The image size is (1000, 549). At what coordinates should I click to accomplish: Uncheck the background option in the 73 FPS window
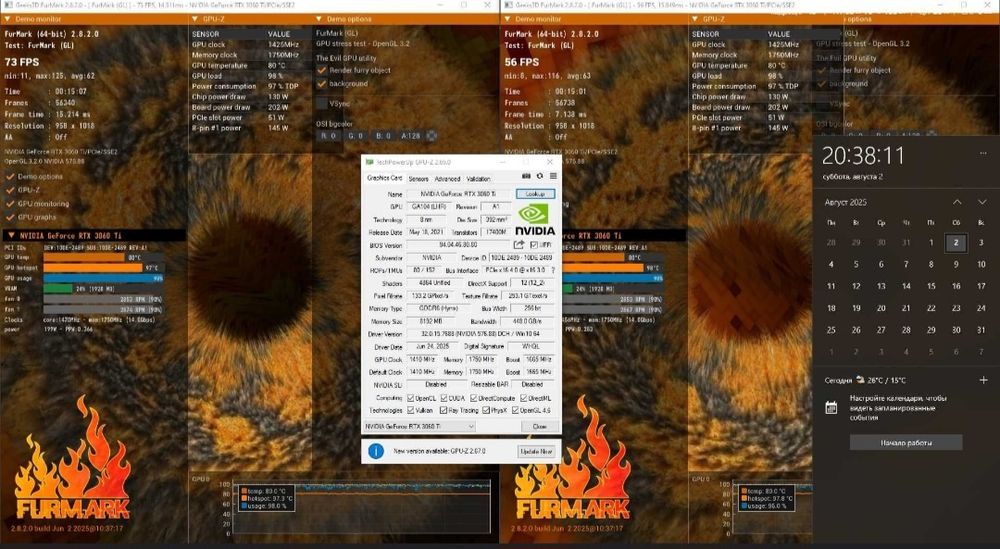[322, 84]
